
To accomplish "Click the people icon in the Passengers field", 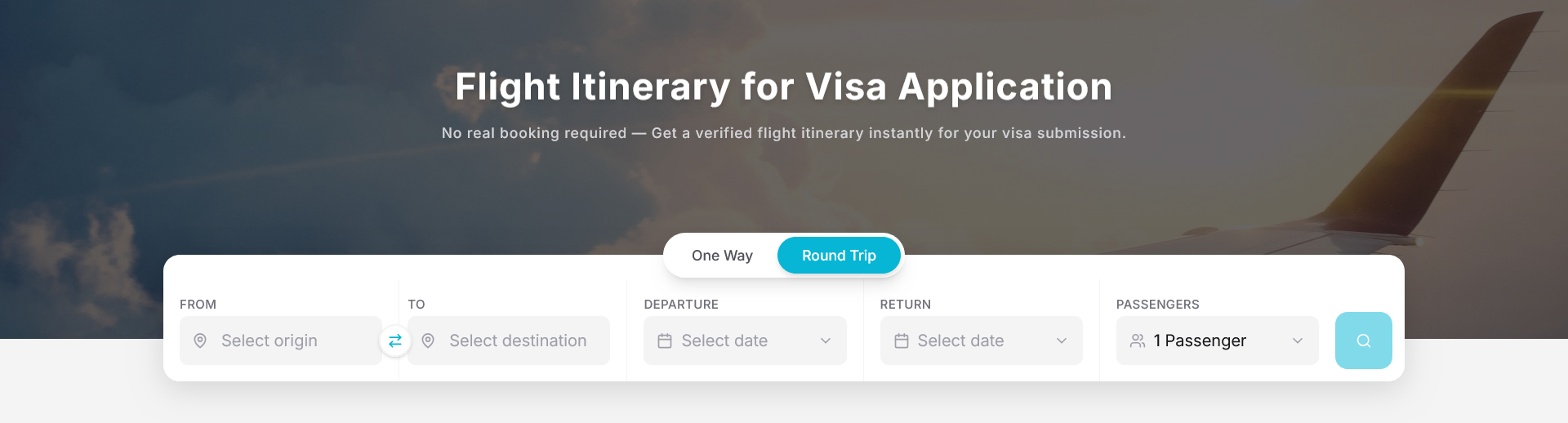I will 1137,341.
